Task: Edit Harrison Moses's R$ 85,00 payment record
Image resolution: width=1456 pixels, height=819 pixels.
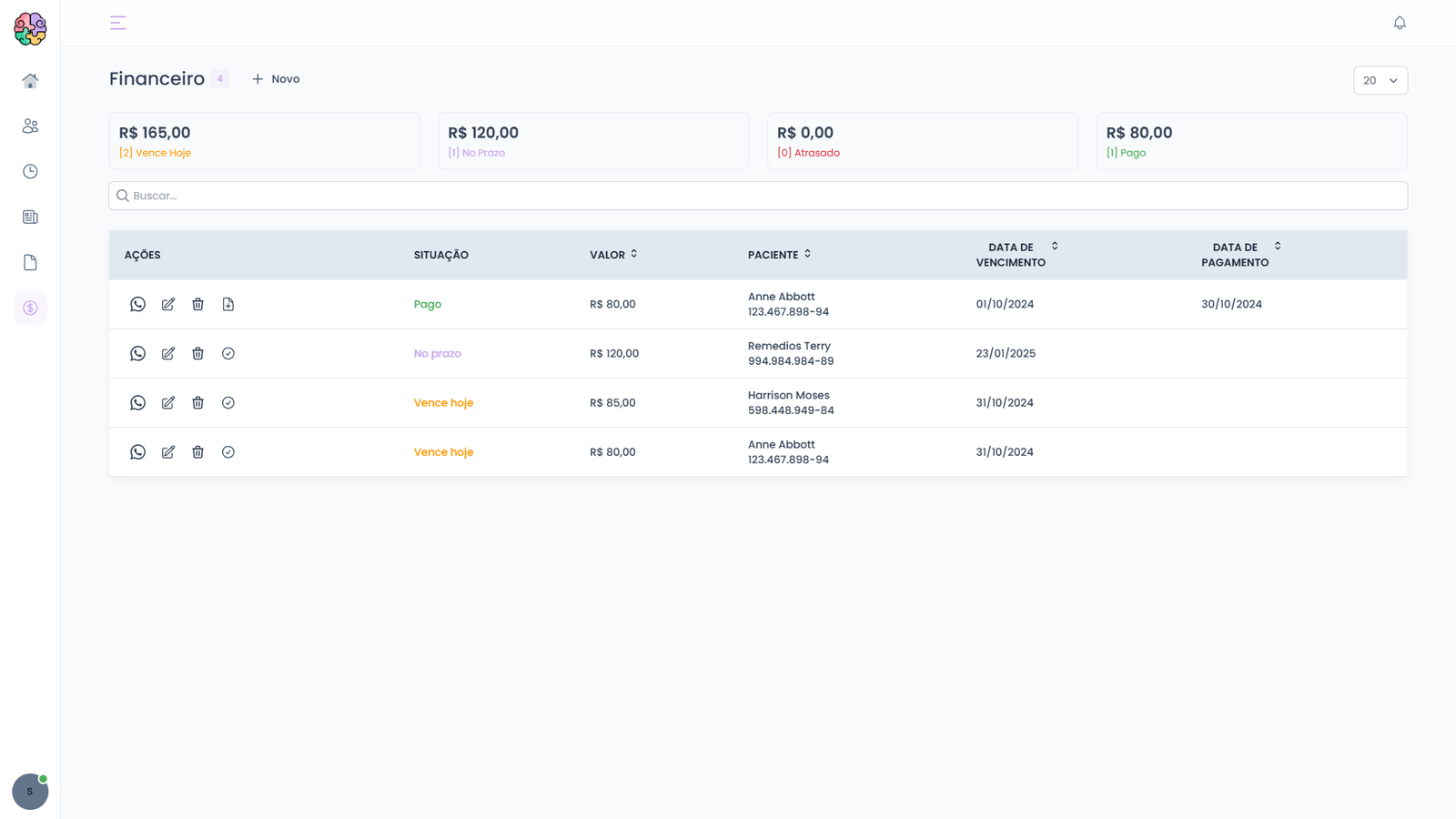Action: tap(168, 402)
